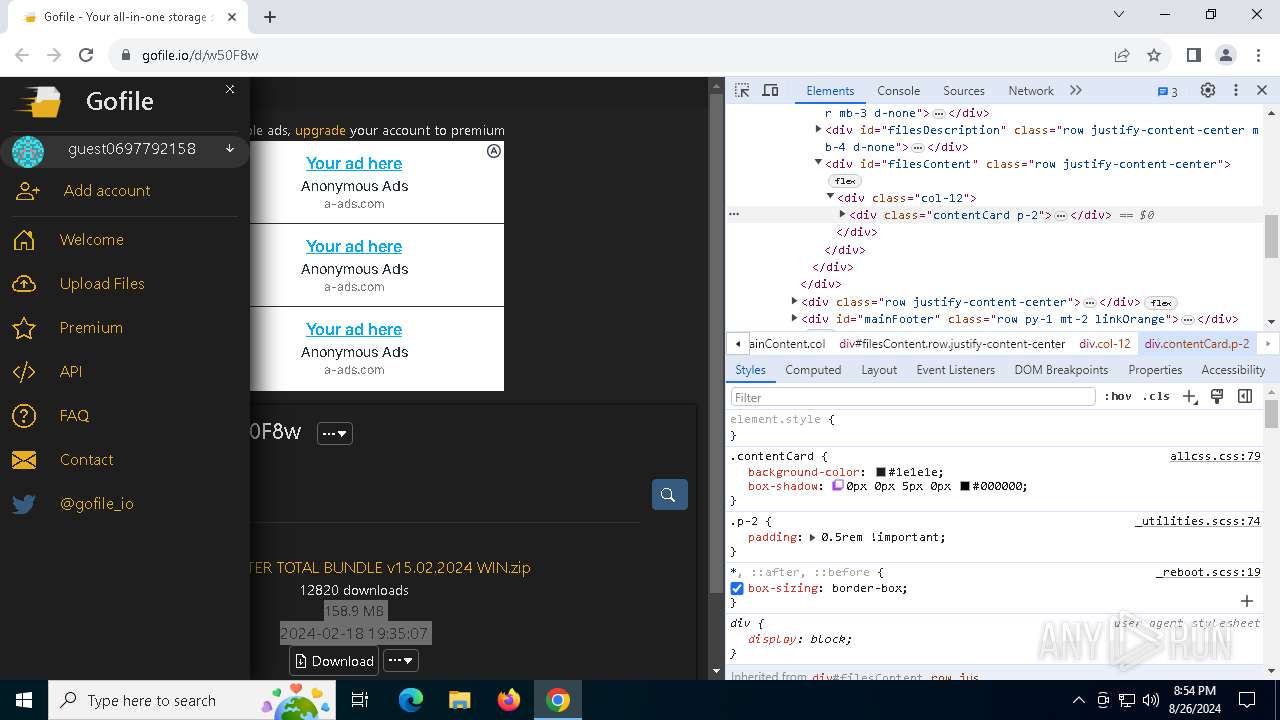Expand the guest account dropdown arrow

(x=230, y=149)
